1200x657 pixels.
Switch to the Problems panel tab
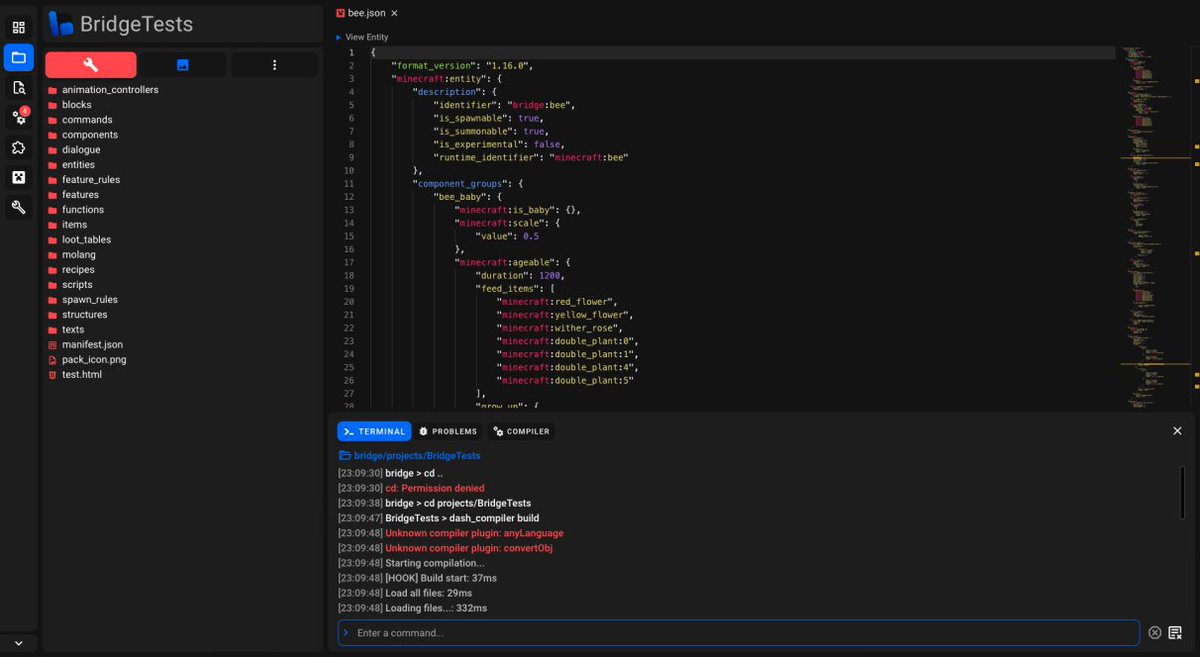coord(447,431)
